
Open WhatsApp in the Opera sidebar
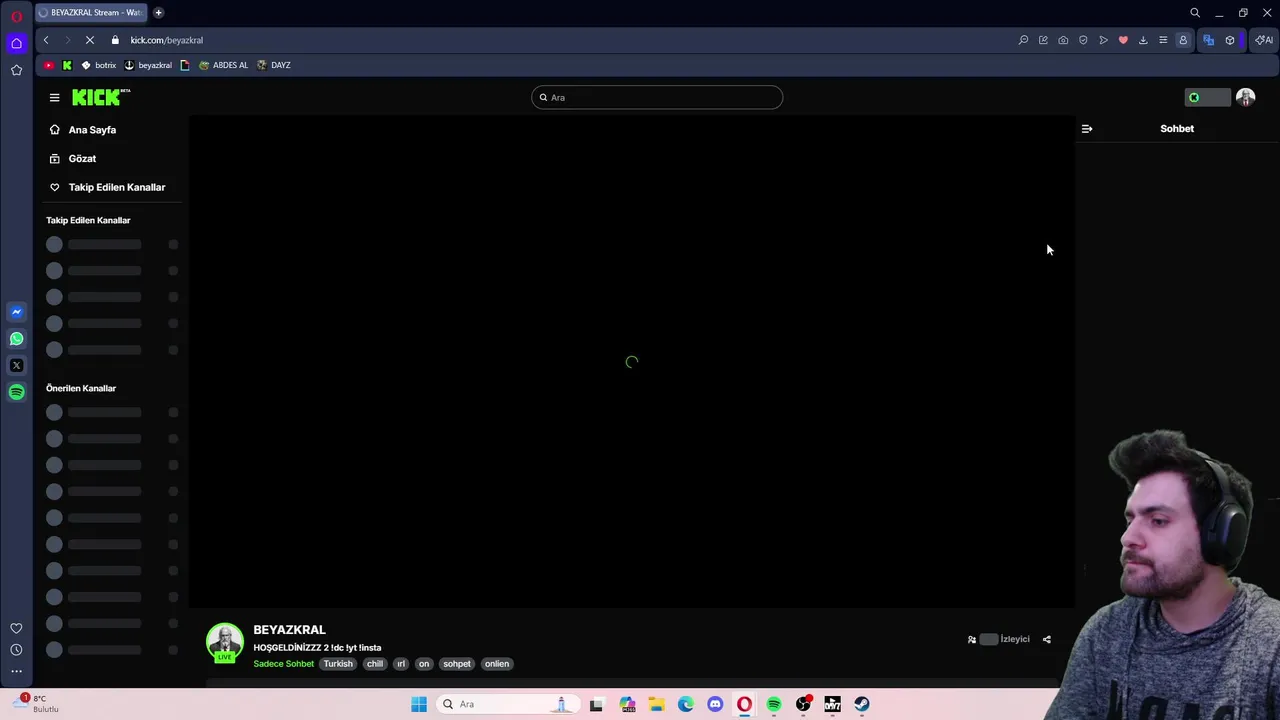16,339
